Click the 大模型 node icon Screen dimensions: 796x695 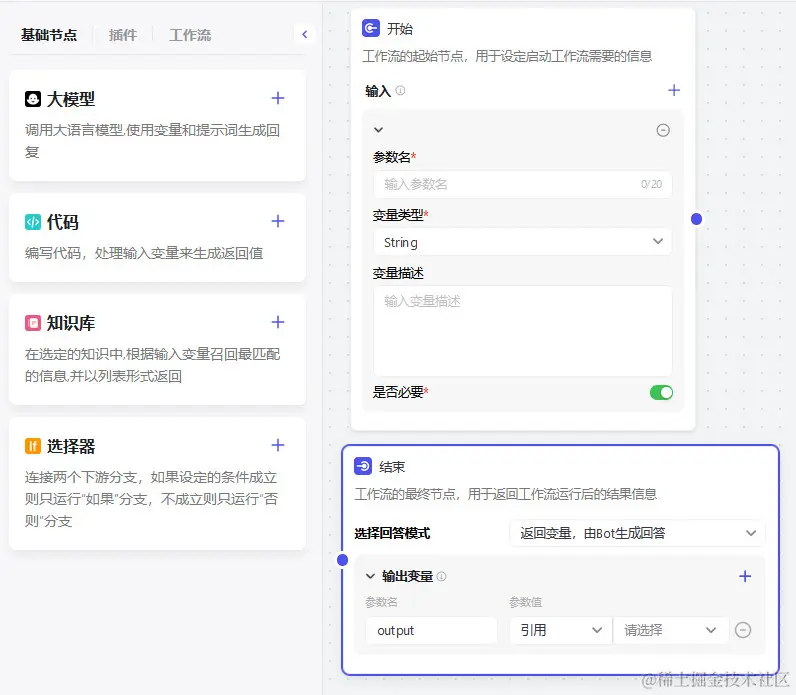(33, 98)
